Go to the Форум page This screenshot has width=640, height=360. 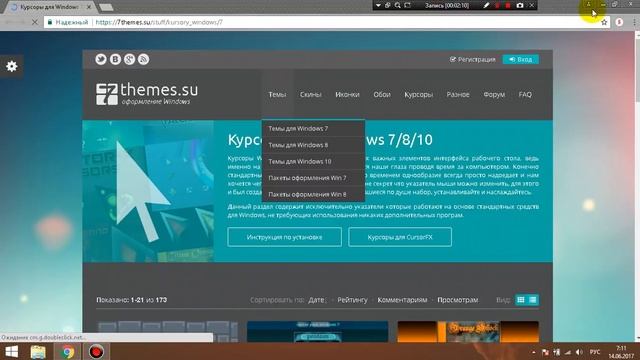coord(494,94)
